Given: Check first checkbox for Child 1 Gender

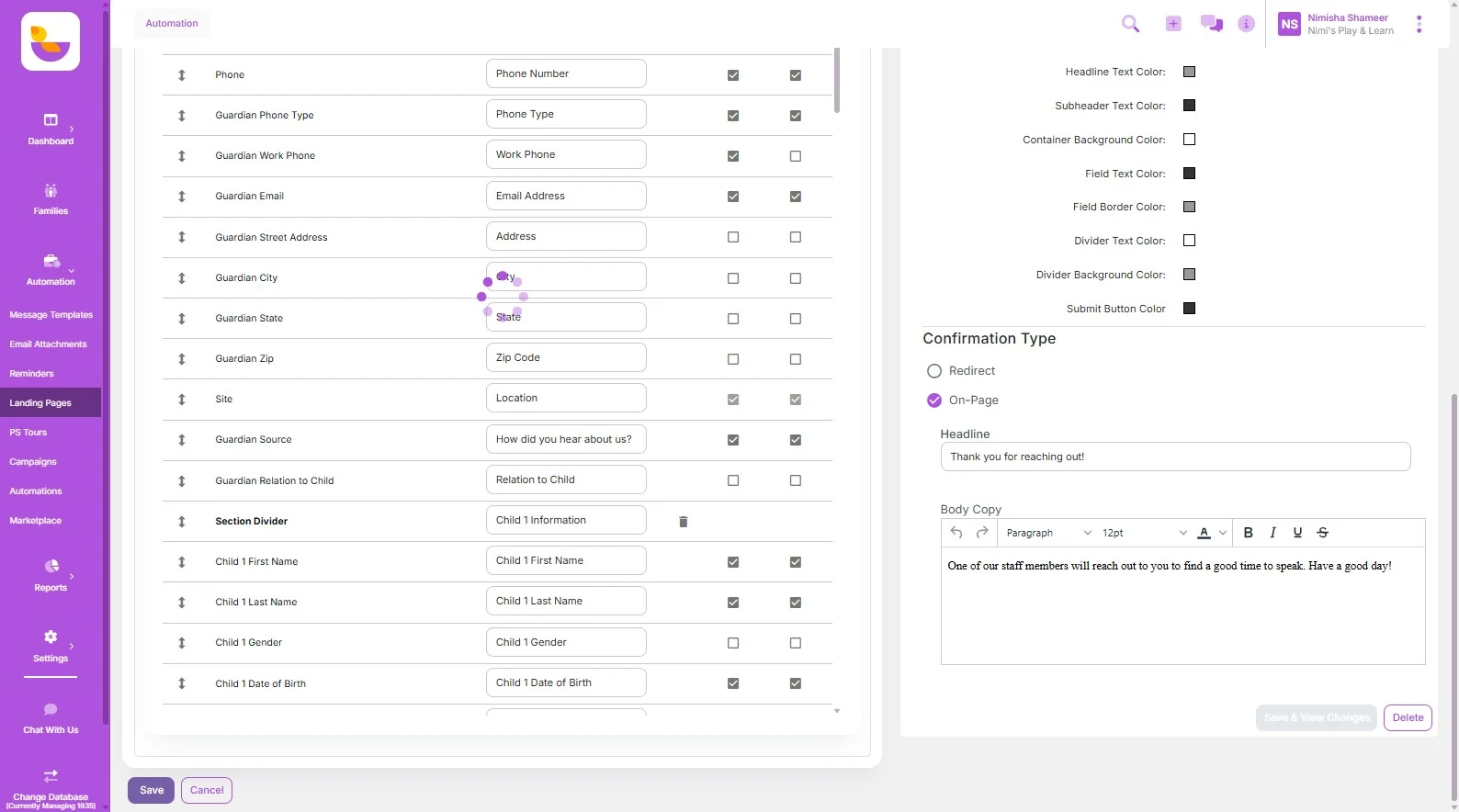Looking at the screenshot, I should pyautogui.click(x=733, y=643).
